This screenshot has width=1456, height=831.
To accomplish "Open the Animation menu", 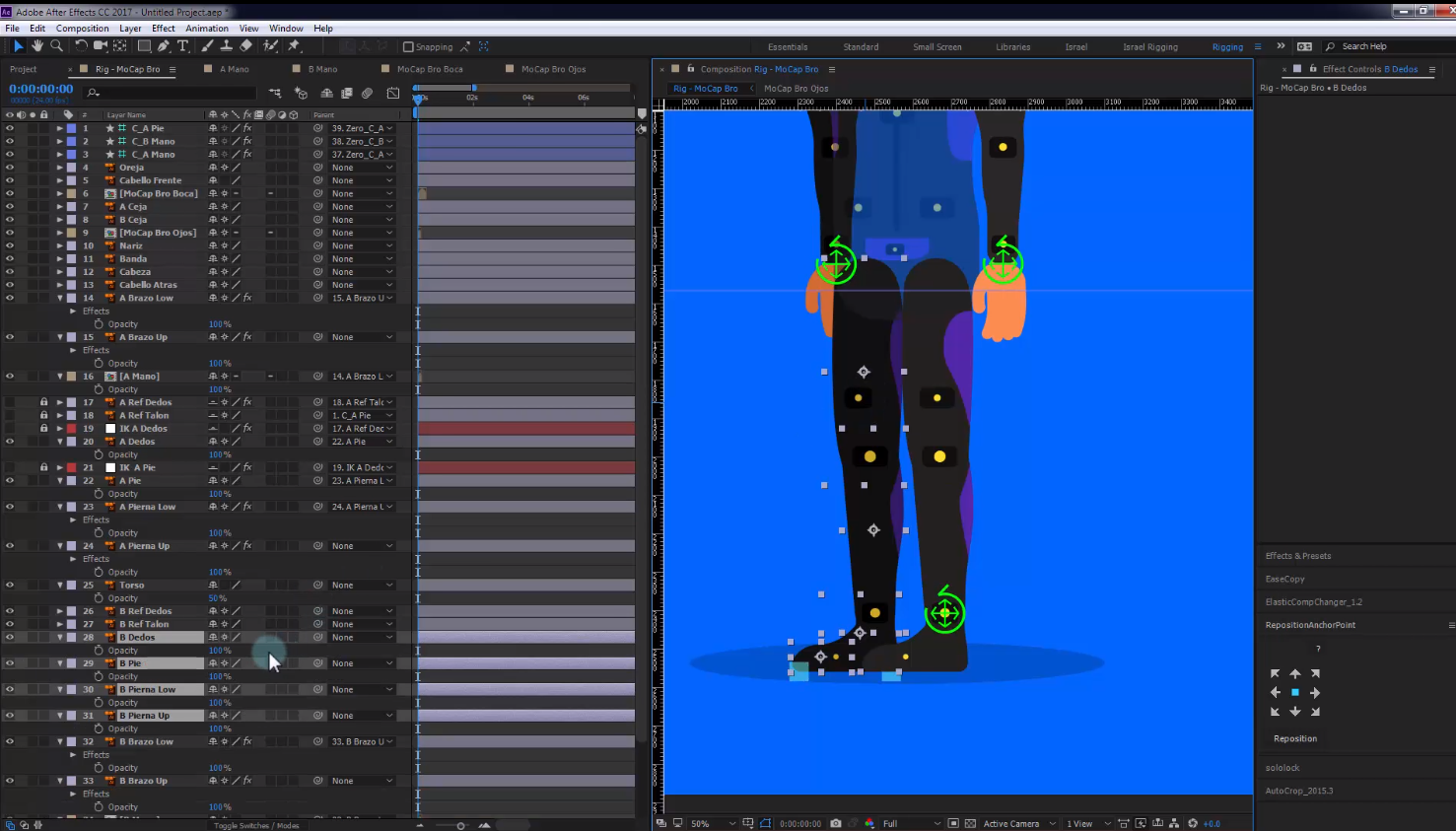I will pos(206,29).
